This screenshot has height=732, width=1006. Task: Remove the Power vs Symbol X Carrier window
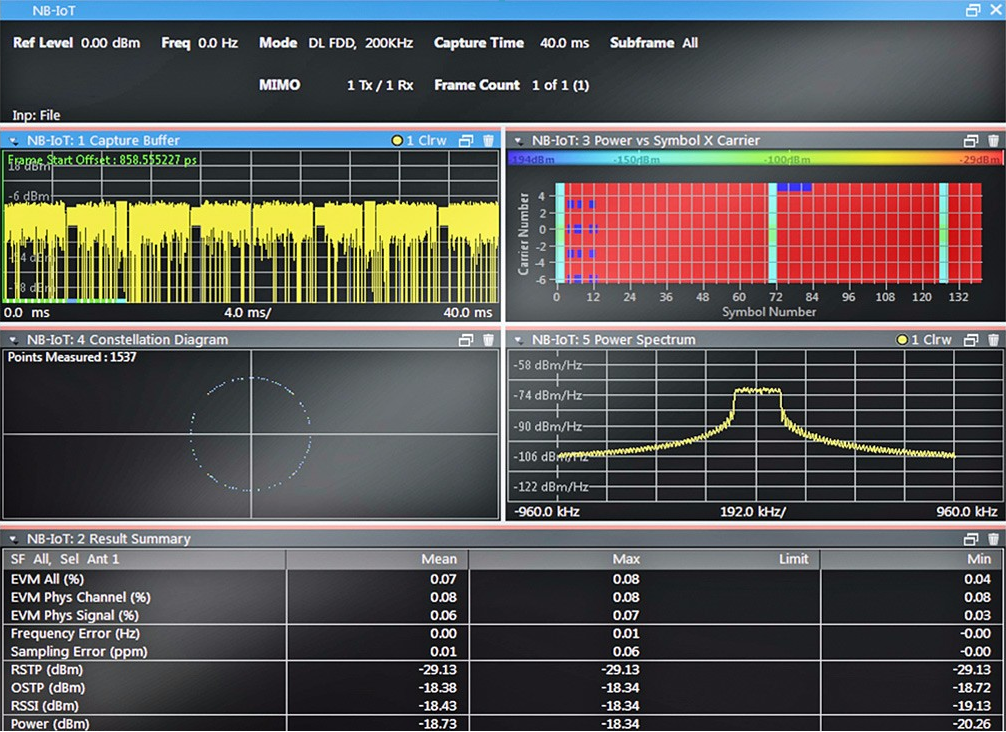(993, 140)
